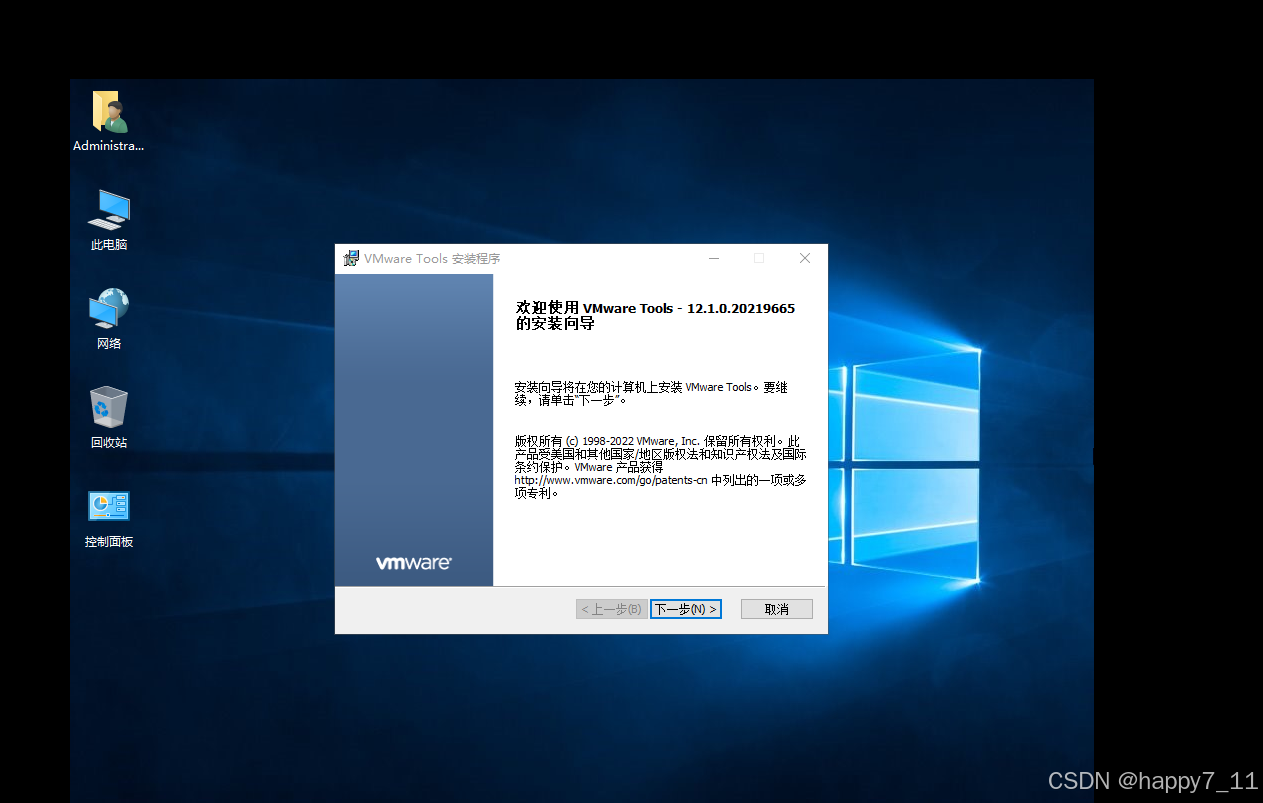Click the 欢迎使用 VMware Tools heading text

pos(655,316)
